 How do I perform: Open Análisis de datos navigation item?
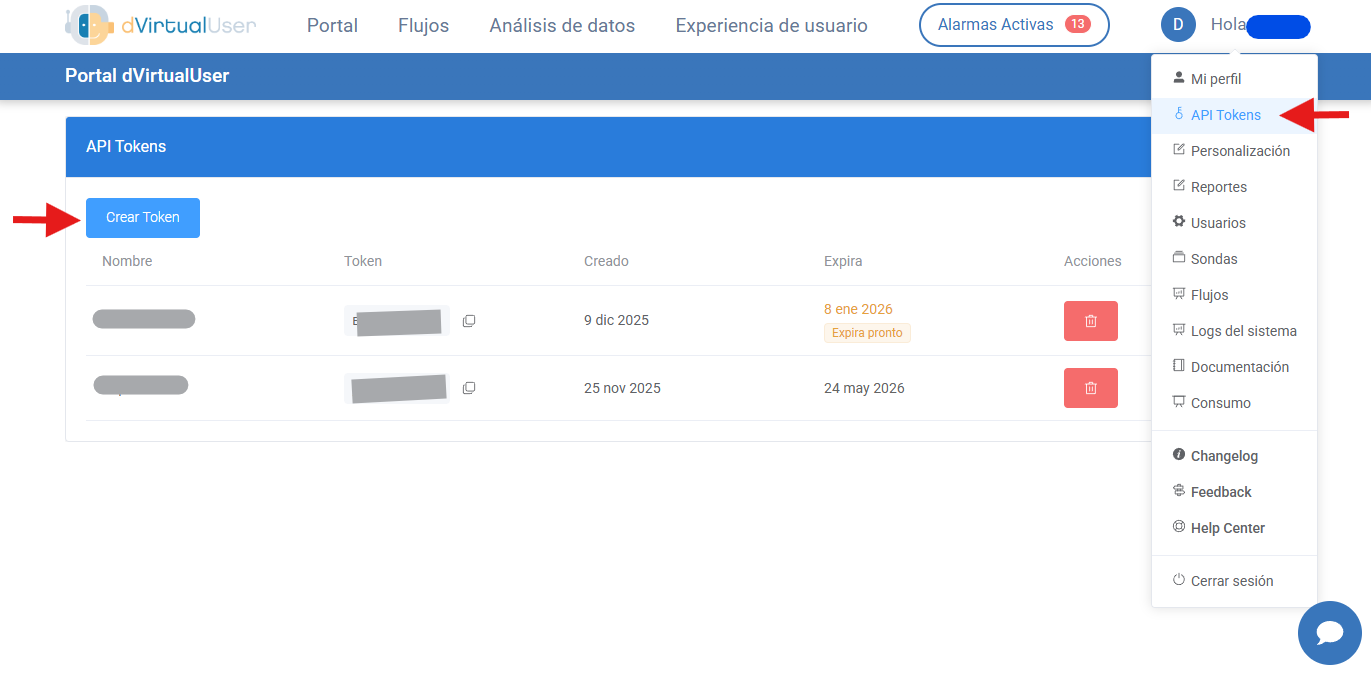562,26
